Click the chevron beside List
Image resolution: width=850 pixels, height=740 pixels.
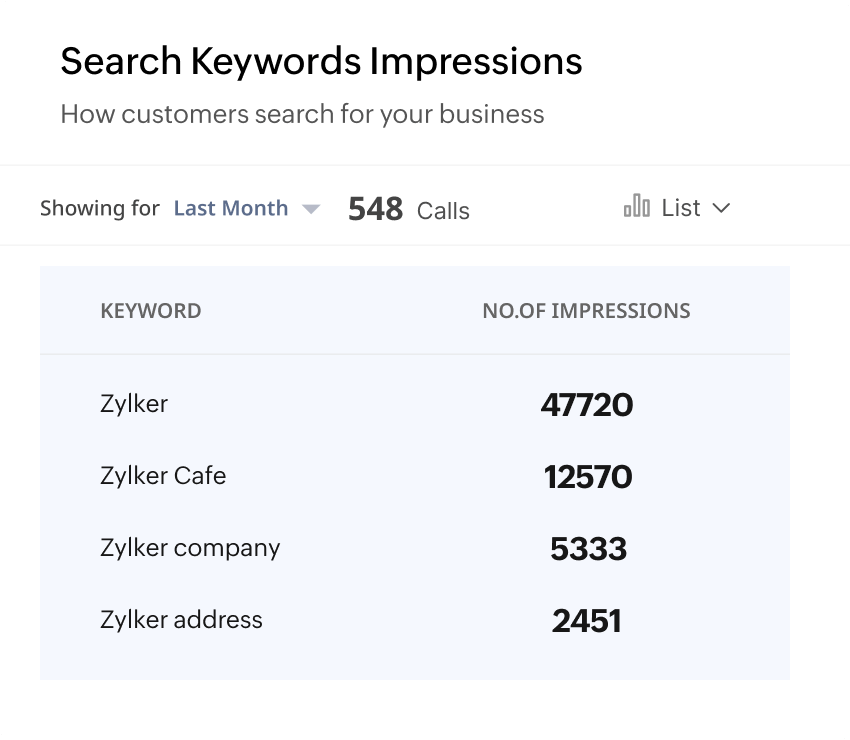tap(721, 208)
